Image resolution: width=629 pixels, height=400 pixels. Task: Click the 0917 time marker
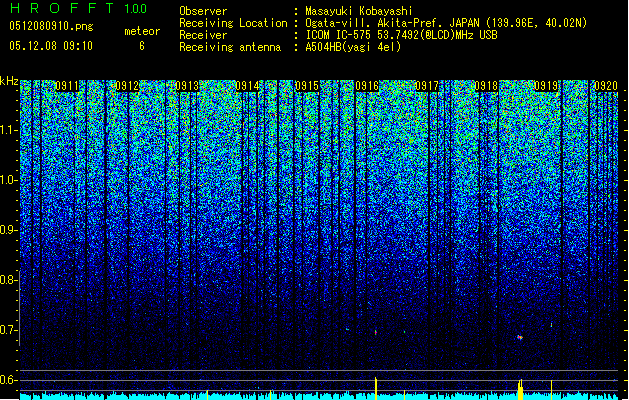427,86
